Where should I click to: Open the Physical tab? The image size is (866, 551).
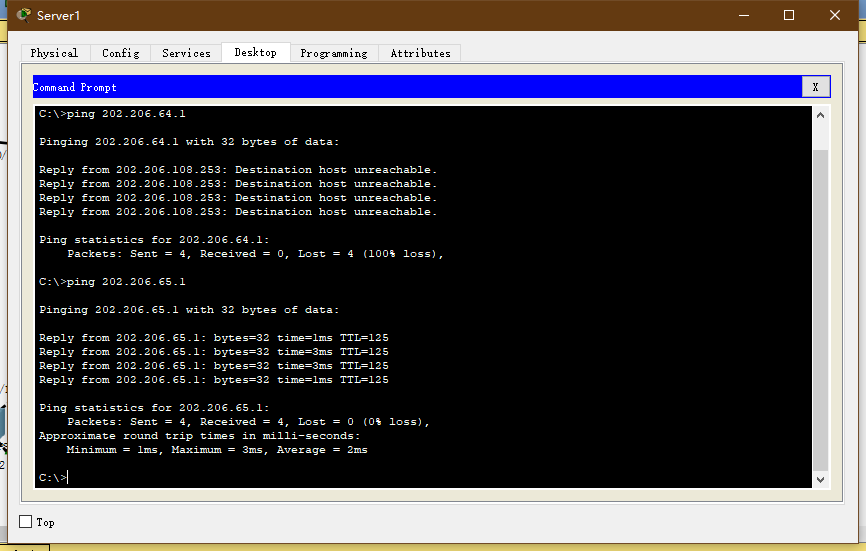point(55,53)
